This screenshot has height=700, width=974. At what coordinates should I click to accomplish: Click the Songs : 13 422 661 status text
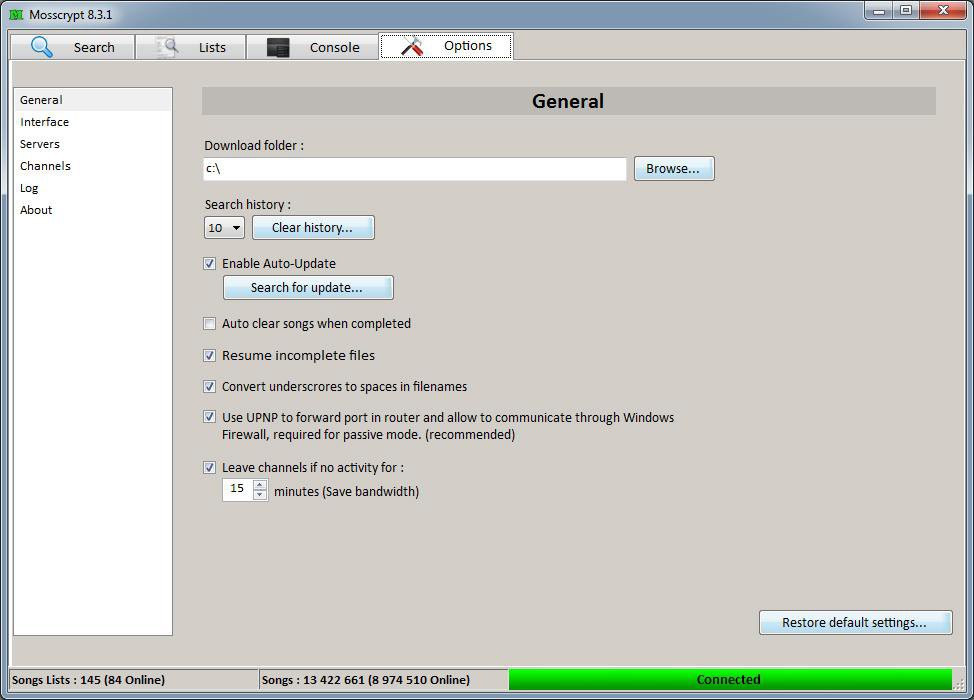point(366,680)
